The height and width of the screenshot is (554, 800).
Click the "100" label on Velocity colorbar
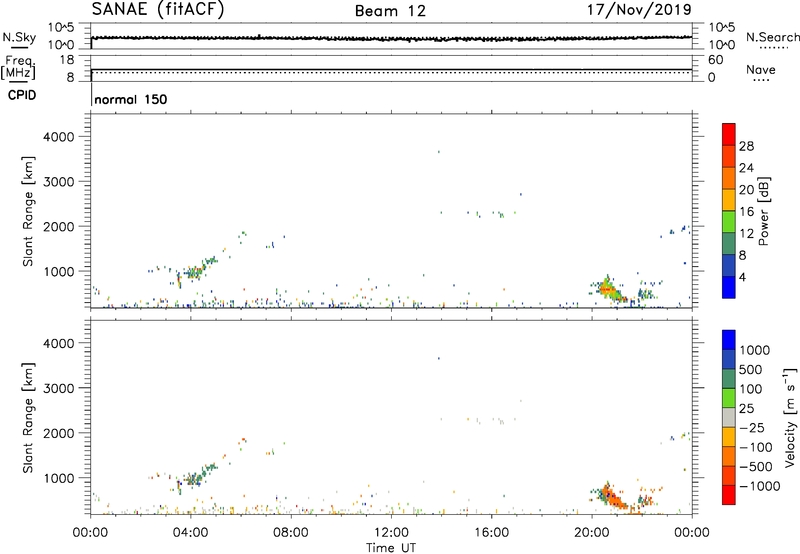click(750, 389)
